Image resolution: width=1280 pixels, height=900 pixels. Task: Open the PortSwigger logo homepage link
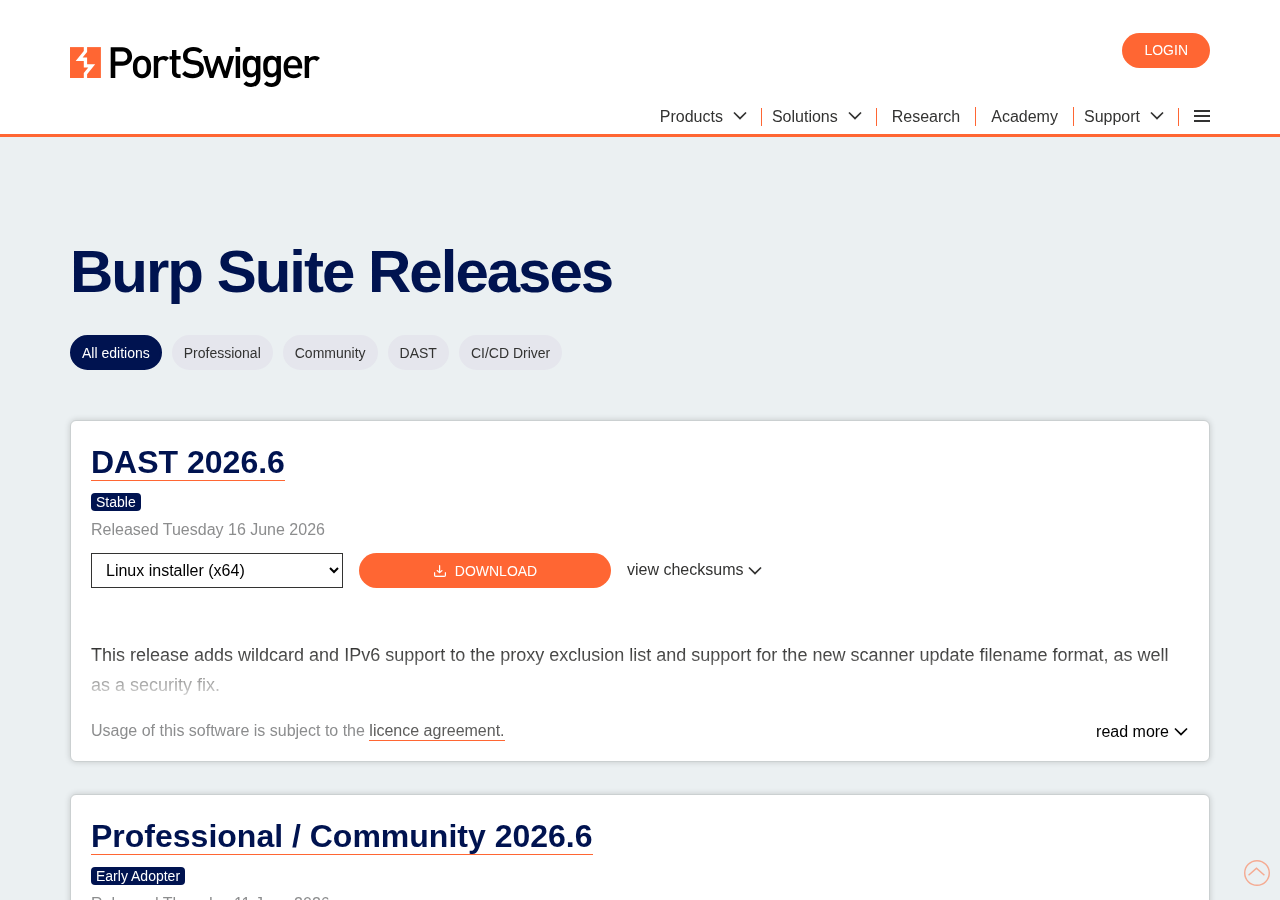195,66
